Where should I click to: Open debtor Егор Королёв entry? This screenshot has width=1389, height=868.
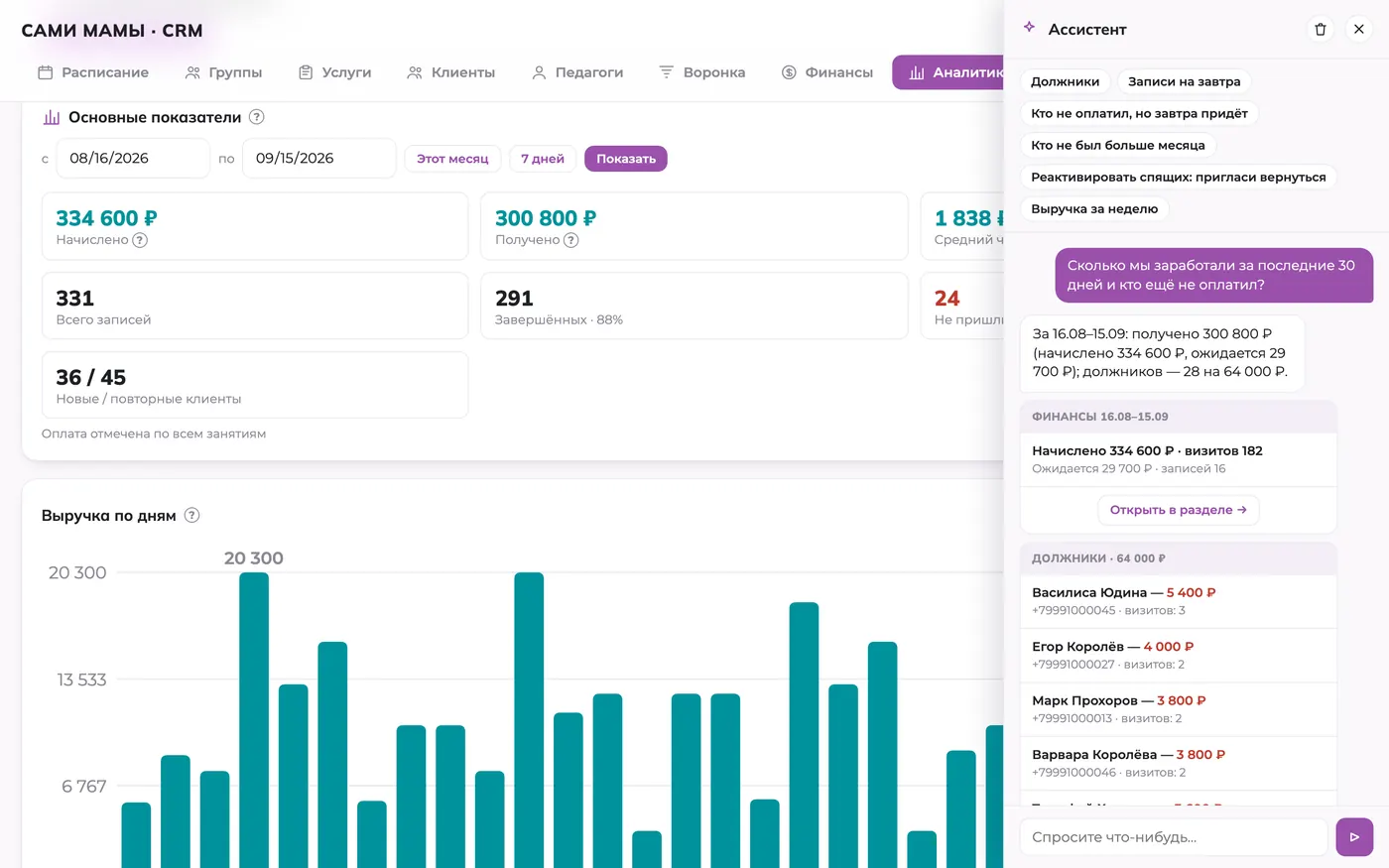1179,655
